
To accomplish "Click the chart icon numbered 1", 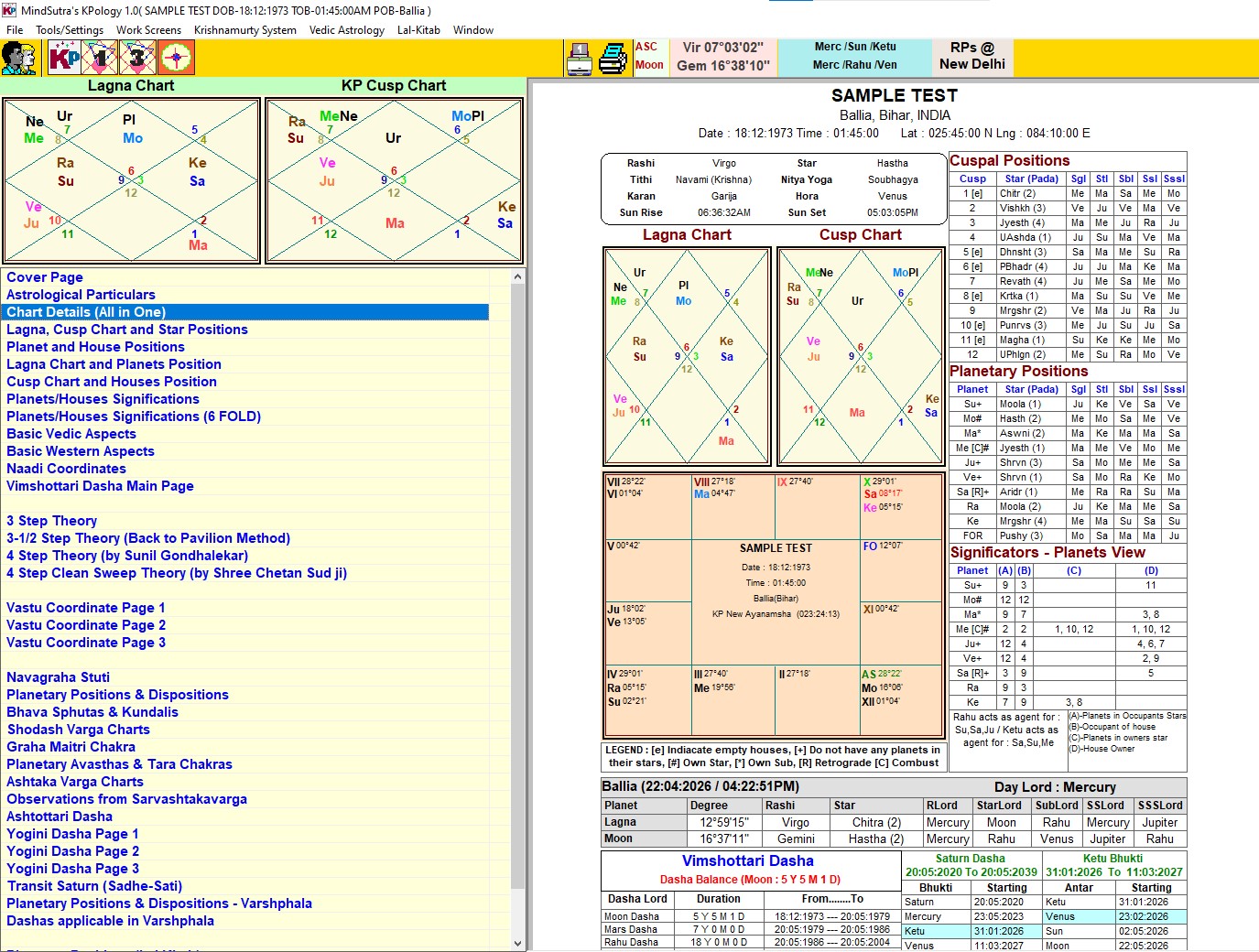I will [x=101, y=58].
